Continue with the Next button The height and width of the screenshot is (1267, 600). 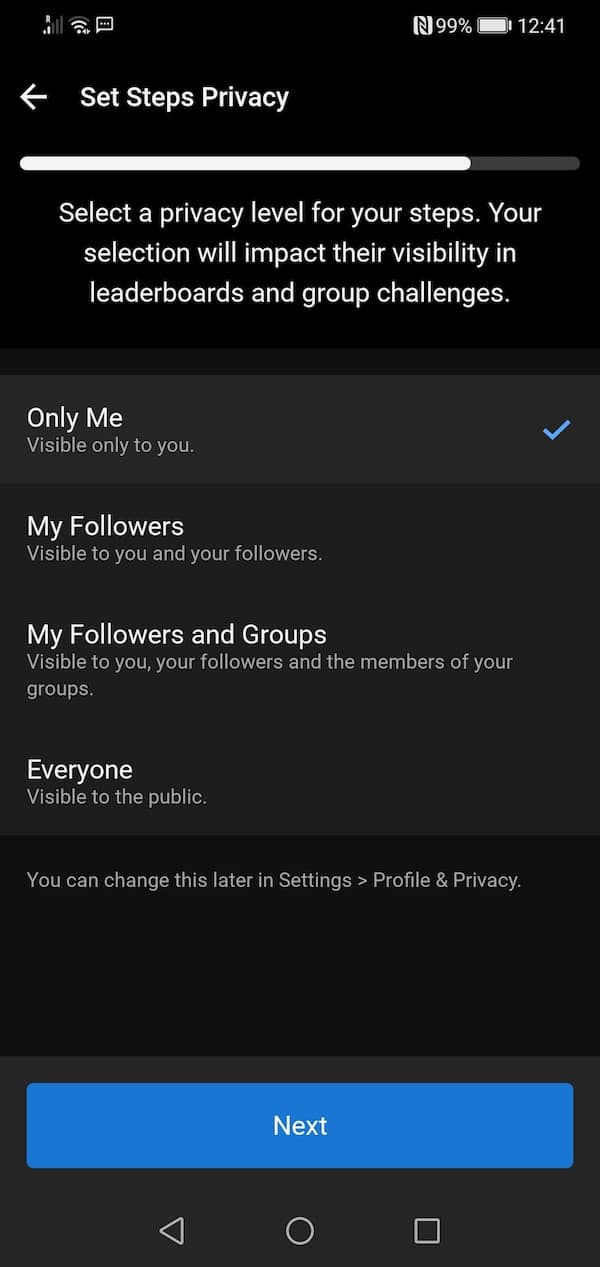(x=300, y=1125)
